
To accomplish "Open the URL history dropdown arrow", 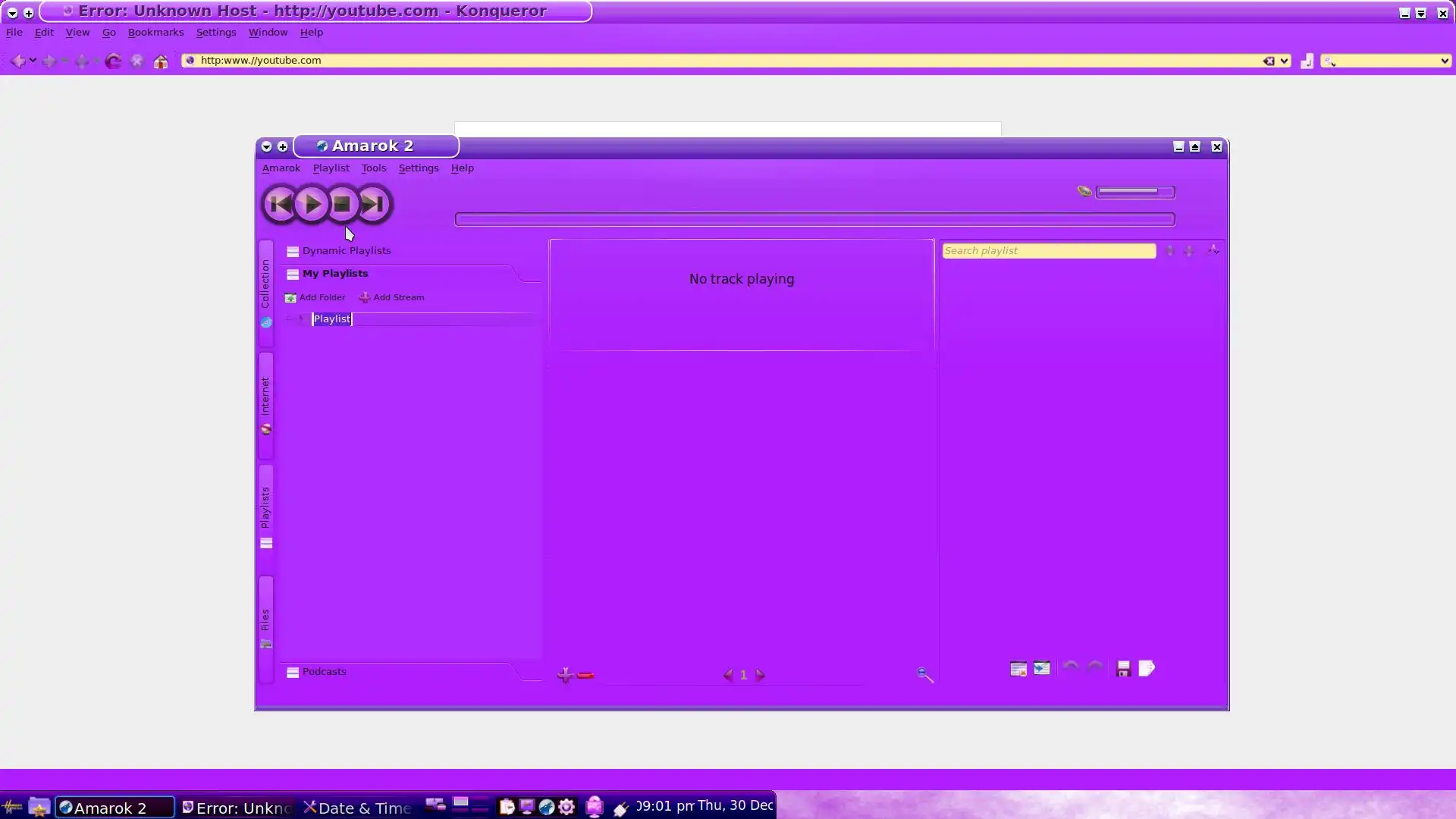I will point(1284,61).
